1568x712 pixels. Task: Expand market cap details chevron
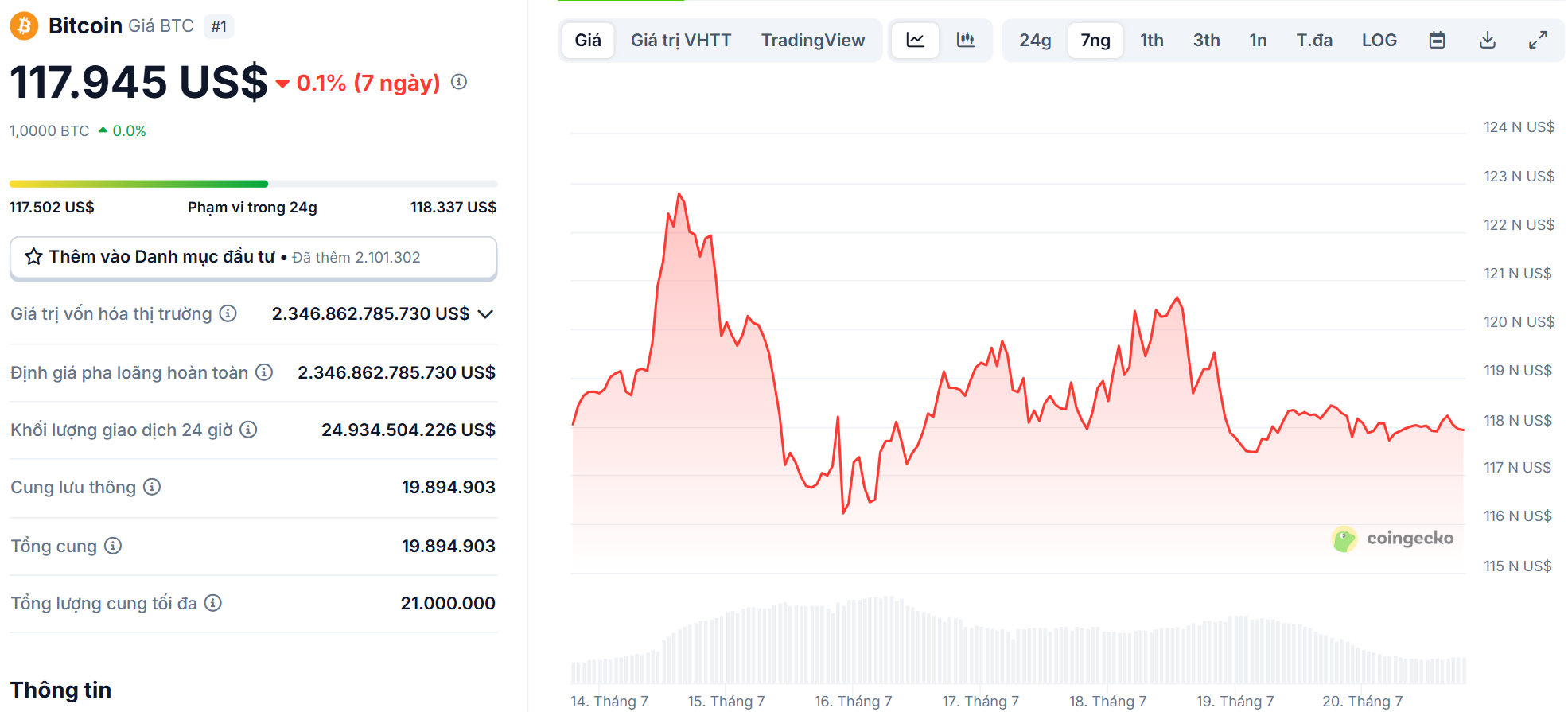tap(485, 314)
